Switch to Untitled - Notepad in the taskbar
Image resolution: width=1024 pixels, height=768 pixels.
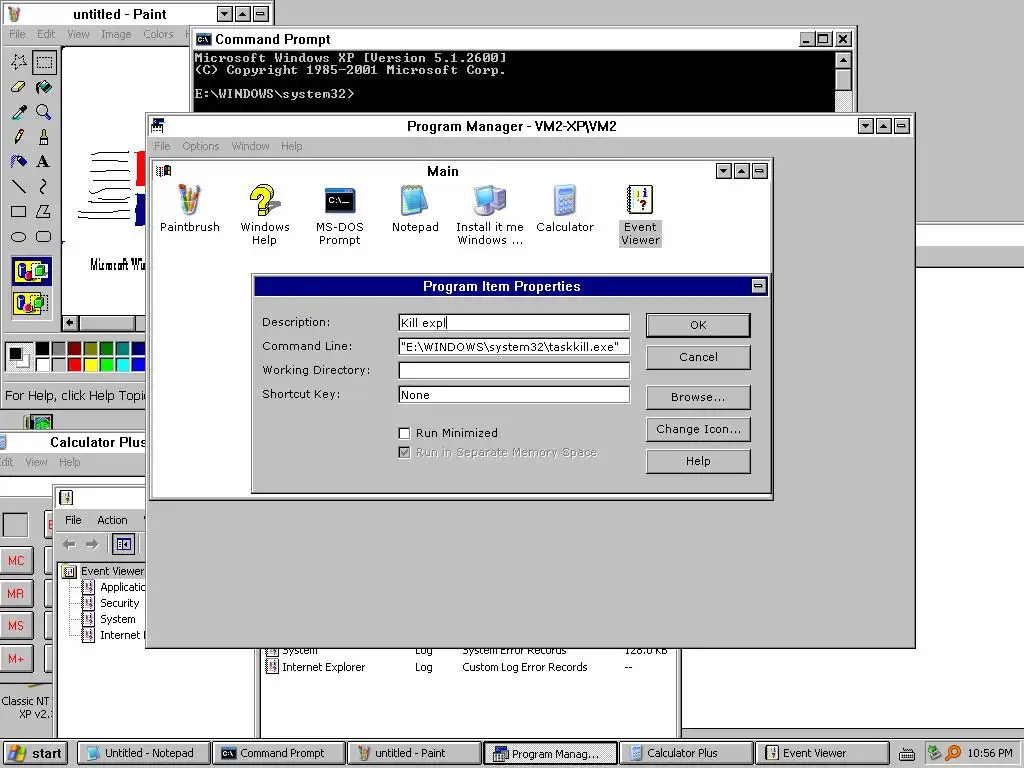point(144,753)
